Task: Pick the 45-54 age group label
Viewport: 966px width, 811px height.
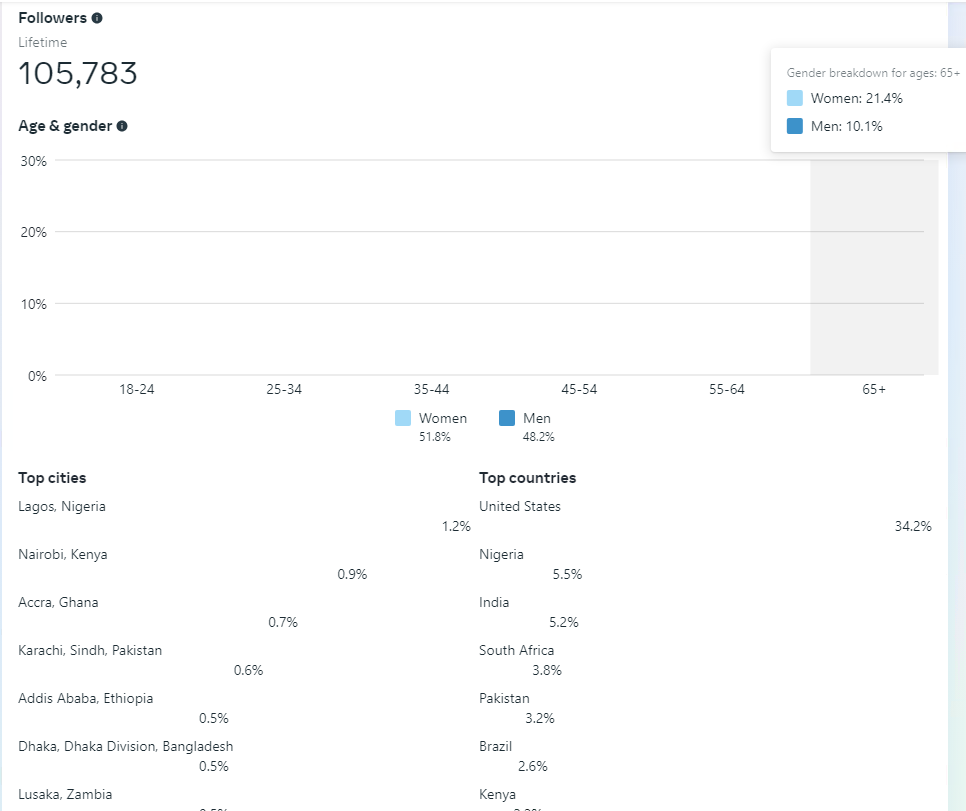Action: (579, 389)
